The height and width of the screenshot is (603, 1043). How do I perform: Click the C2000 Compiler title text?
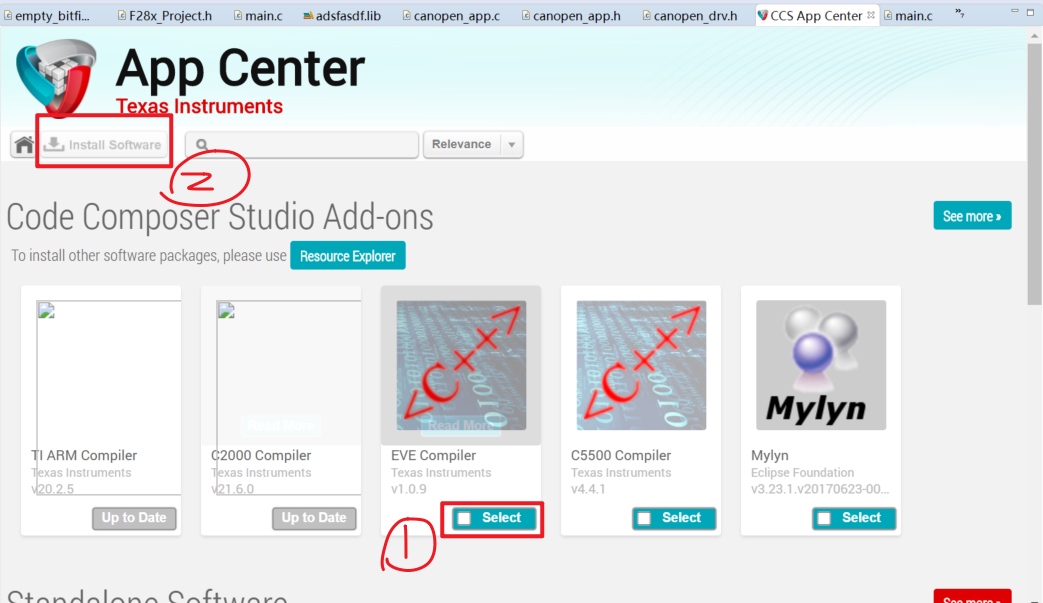point(261,455)
